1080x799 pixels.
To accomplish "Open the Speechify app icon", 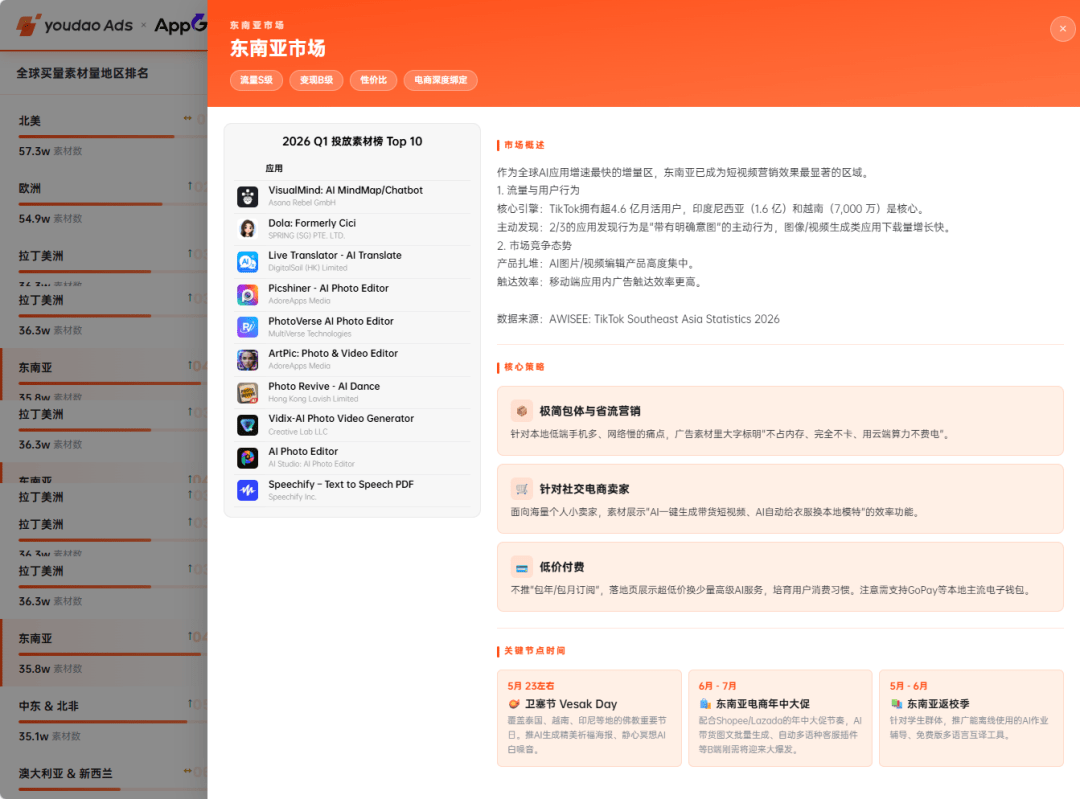I will 247,490.
